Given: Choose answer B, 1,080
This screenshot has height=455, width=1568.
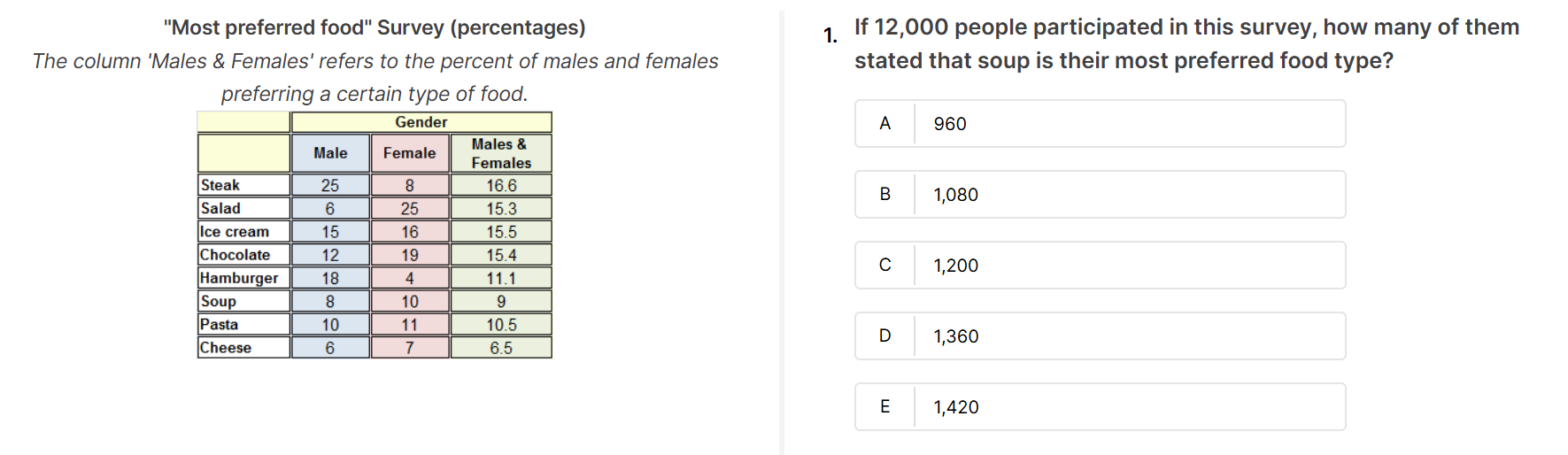Looking at the screenshot, I should coord(1100,195).
